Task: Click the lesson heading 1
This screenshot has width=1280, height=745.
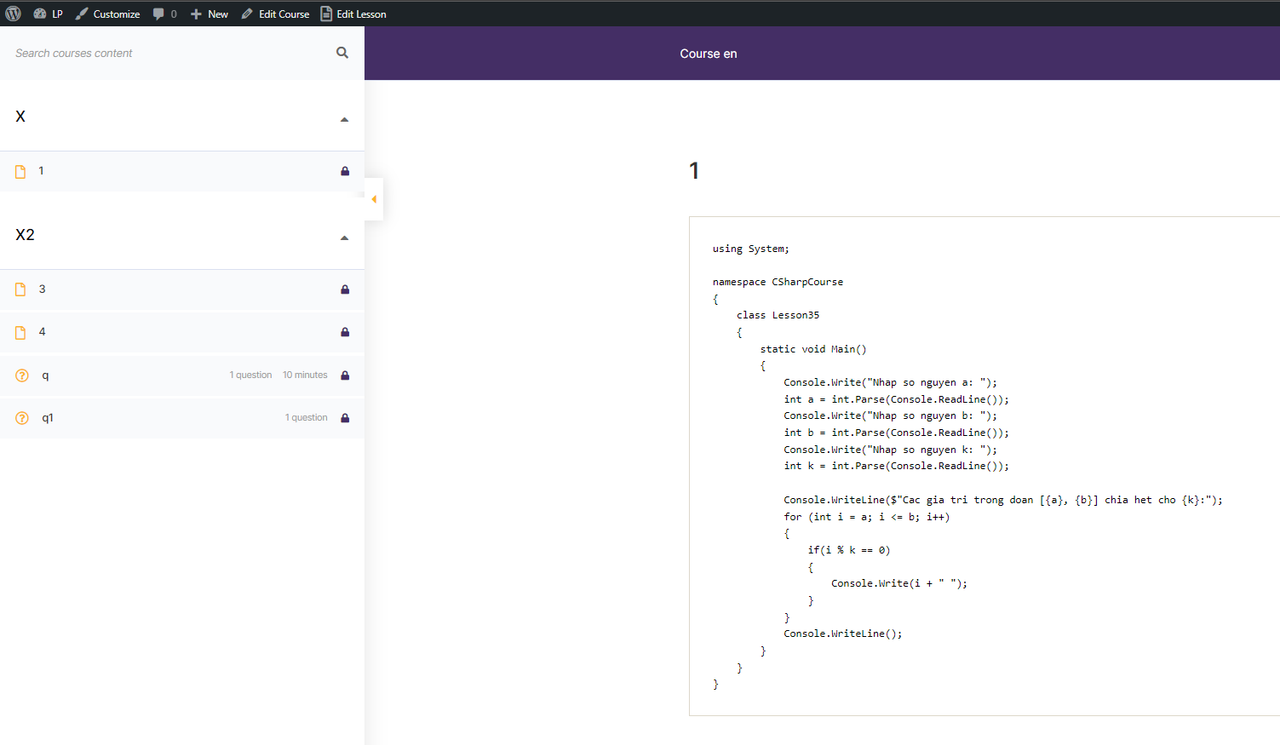Action: 694,171
